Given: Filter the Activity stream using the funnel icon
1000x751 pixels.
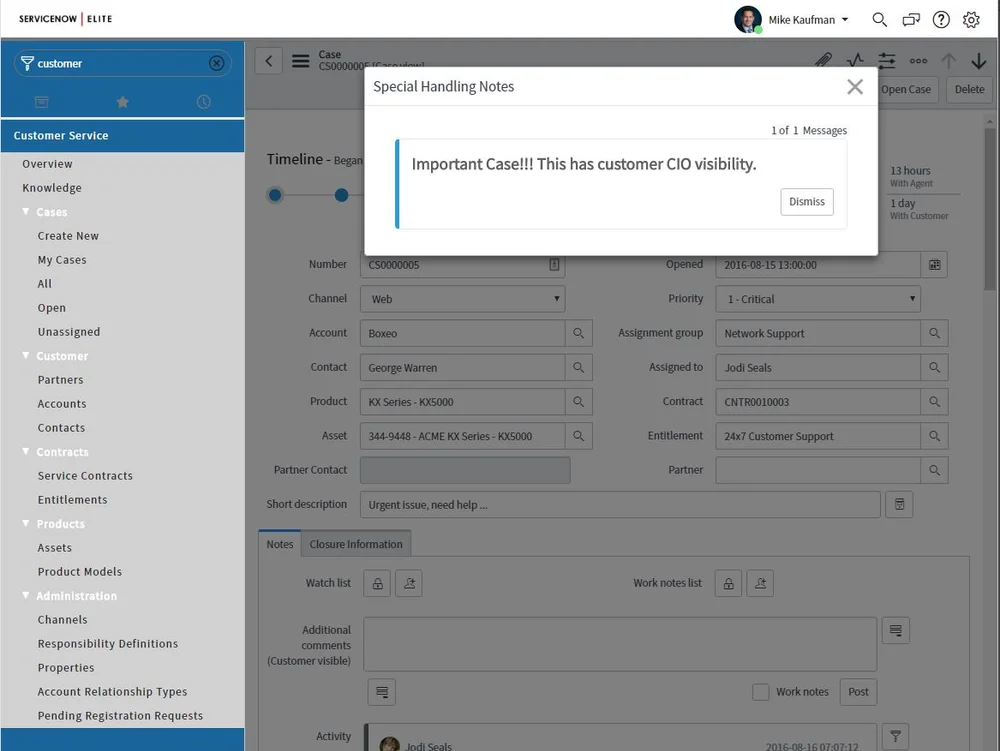Looking at the screenshot, I should 895,736.
